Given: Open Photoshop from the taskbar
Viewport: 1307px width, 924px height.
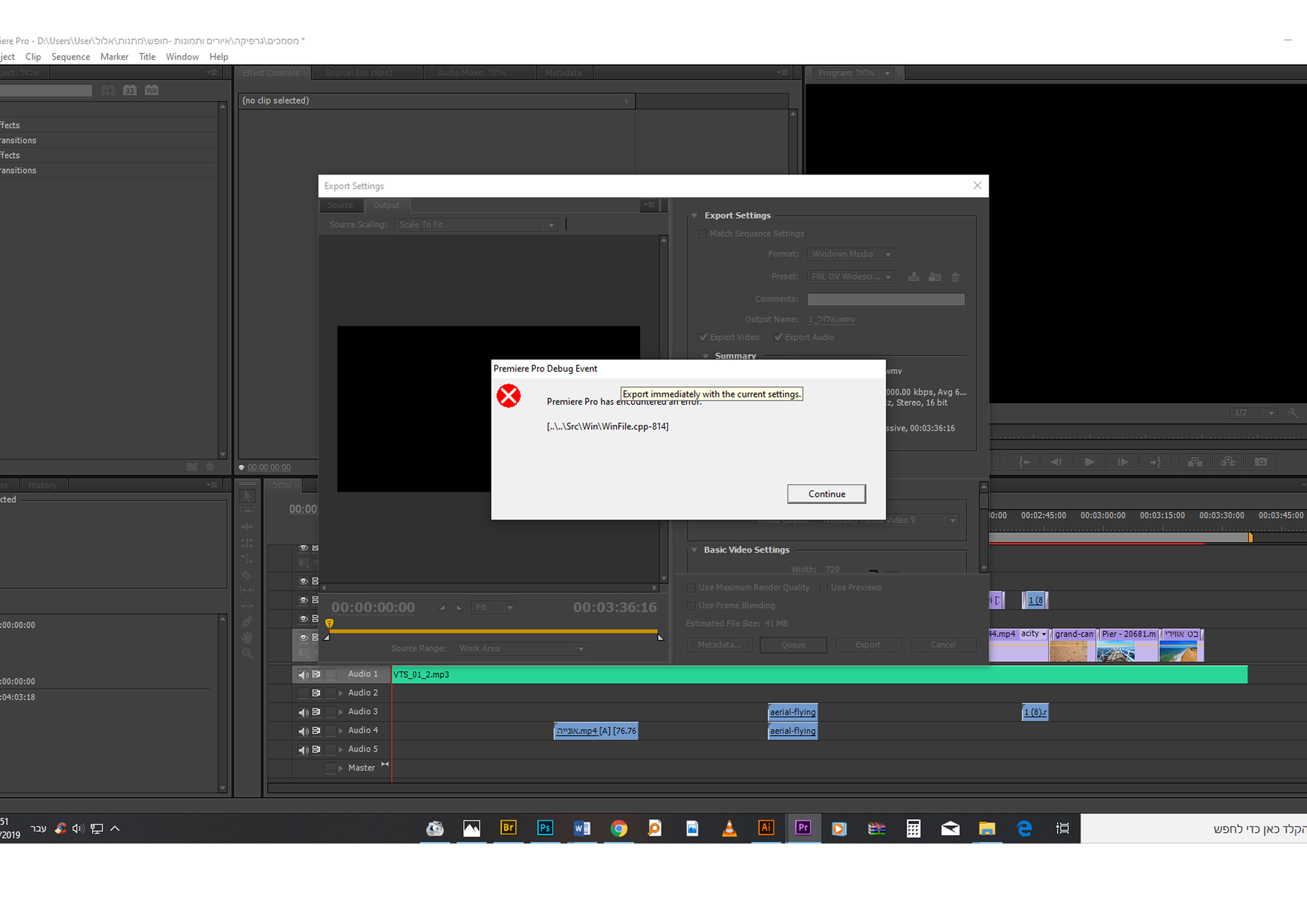Looking at the screenshot, I should click(x=545, y=828).
